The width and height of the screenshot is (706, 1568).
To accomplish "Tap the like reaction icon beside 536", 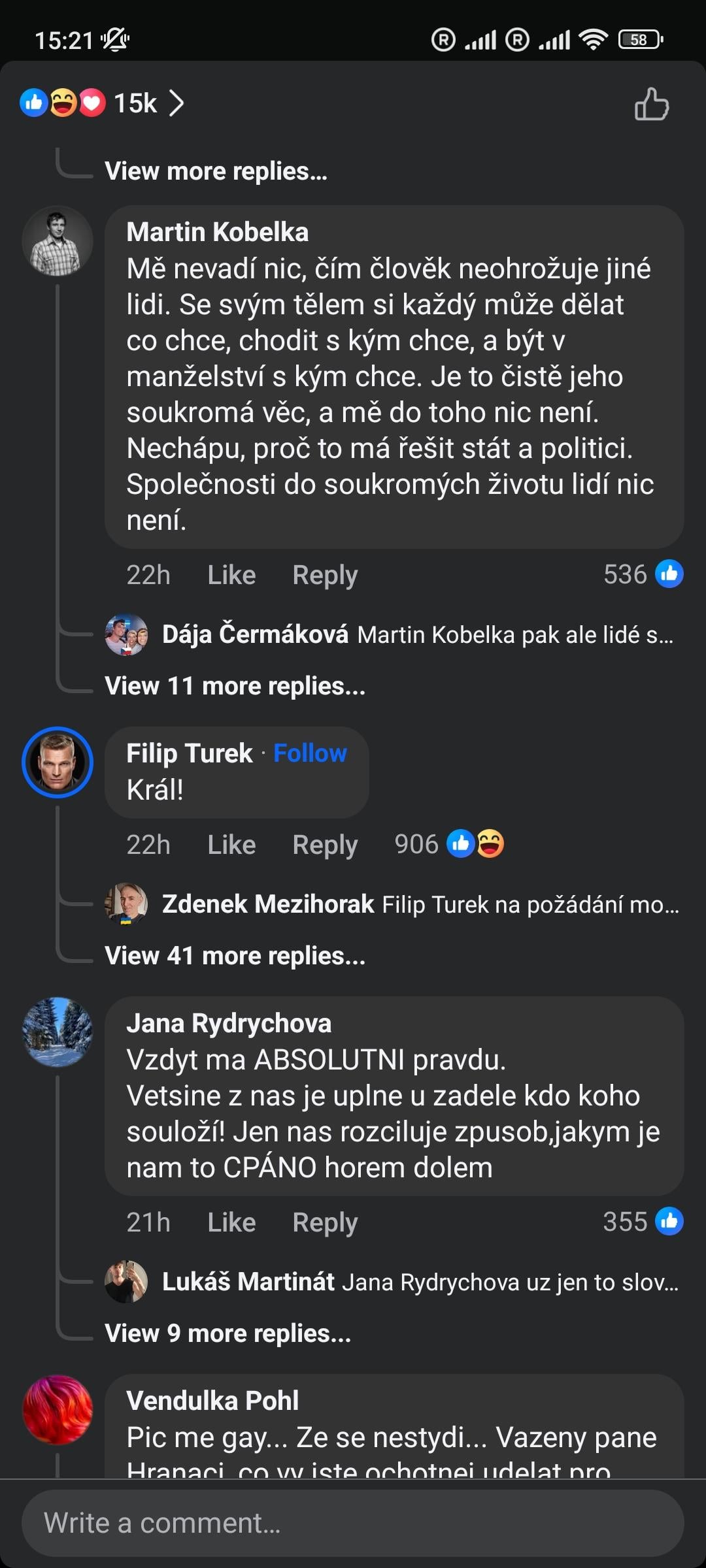I will point(669,574).
